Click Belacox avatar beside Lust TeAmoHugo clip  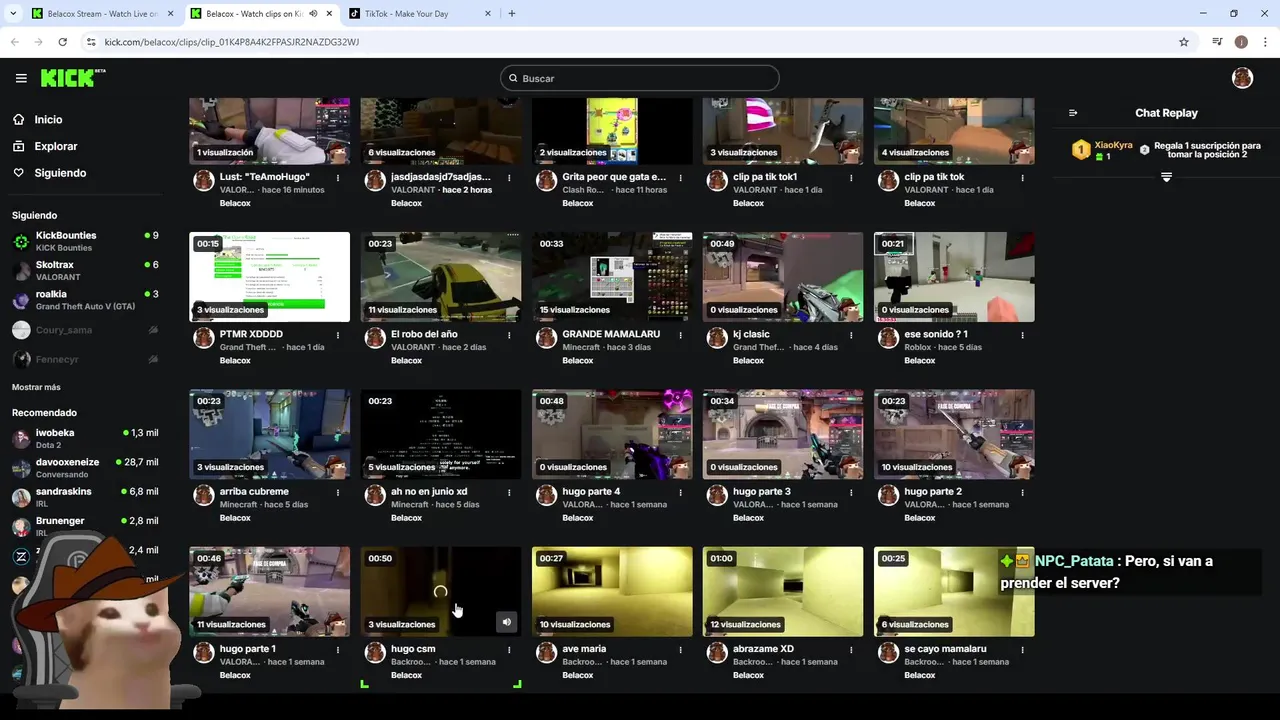[x=204, y=180]
